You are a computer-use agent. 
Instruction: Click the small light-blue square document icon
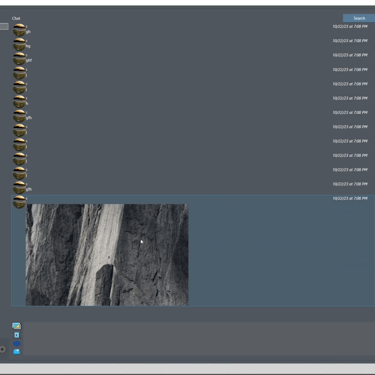(17, 335)
